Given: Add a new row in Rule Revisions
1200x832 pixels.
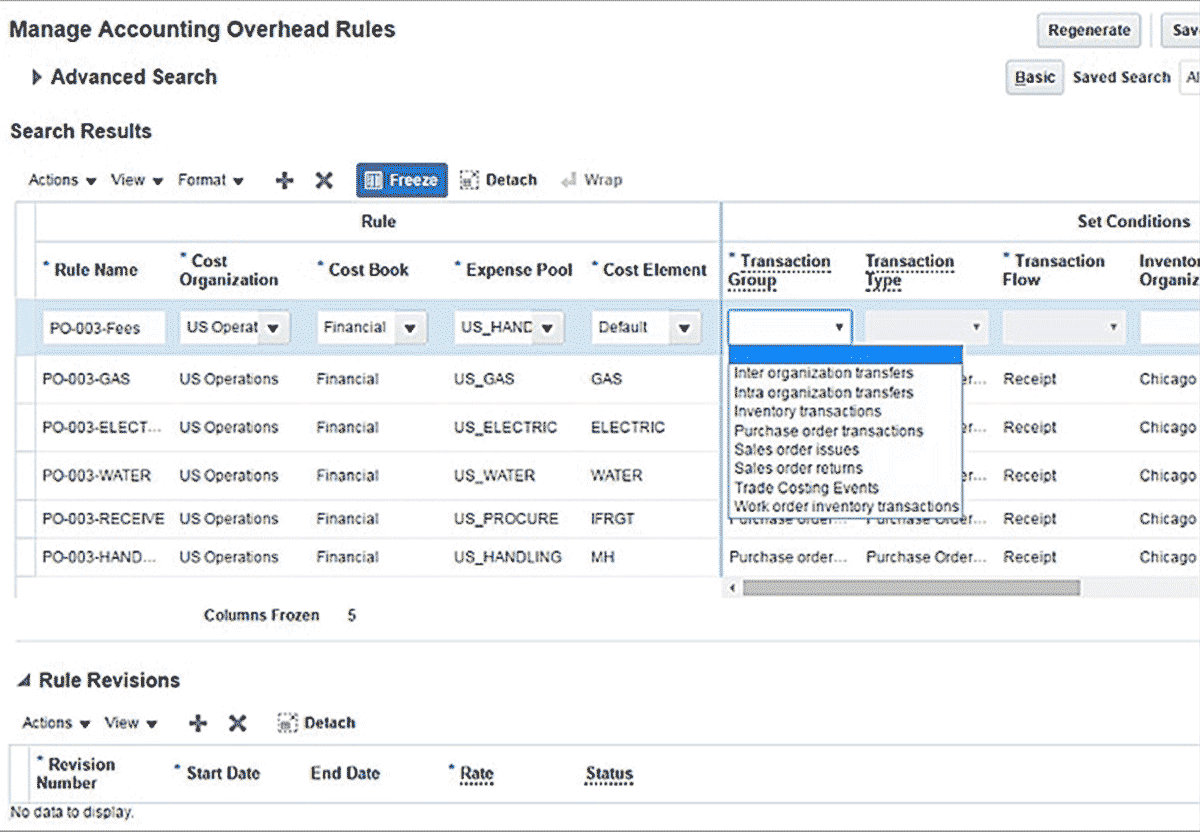Looking at the screenshot, I should [198, 724].
